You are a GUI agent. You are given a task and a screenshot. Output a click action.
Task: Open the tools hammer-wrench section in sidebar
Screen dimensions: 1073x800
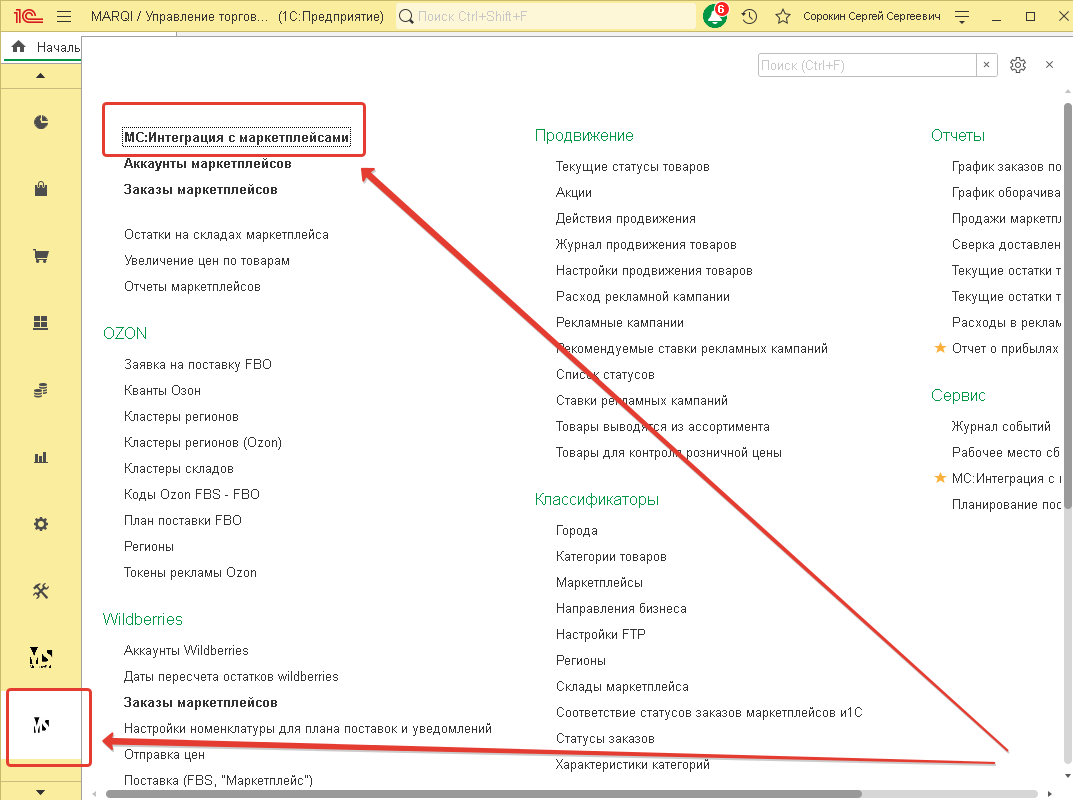coord(41,591)
